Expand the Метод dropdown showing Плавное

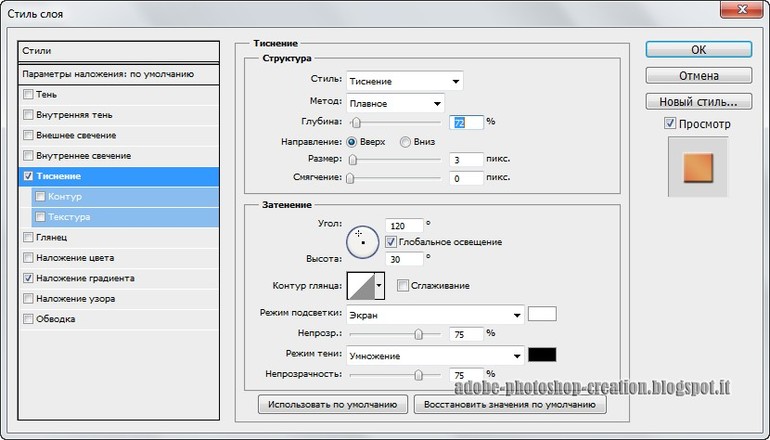click(x=395, y=103)
